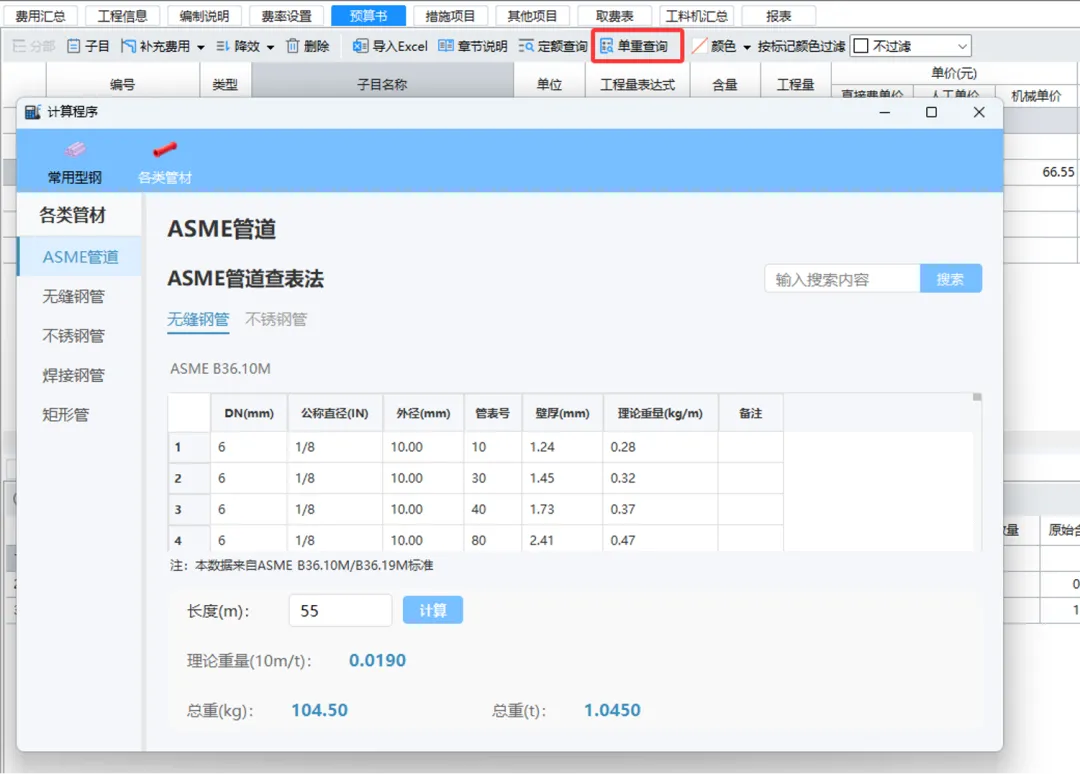
Task: Click the 子目 toolbar icon
Action: [x=74, y=46]
